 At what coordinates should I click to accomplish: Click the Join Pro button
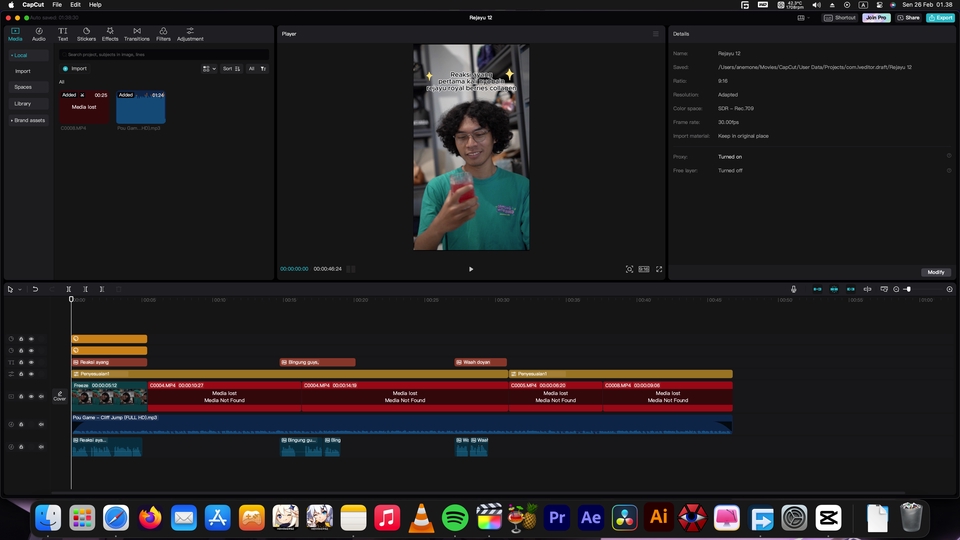point(876,18)
